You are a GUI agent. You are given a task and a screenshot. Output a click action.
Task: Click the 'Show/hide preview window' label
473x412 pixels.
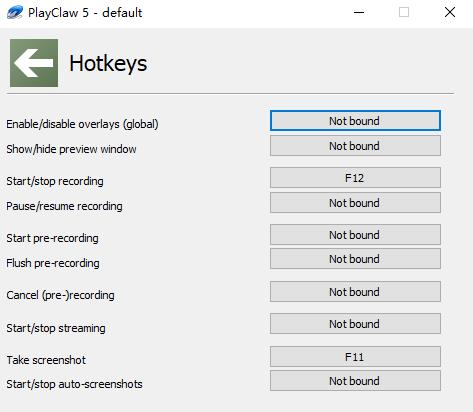pos(71,149)
